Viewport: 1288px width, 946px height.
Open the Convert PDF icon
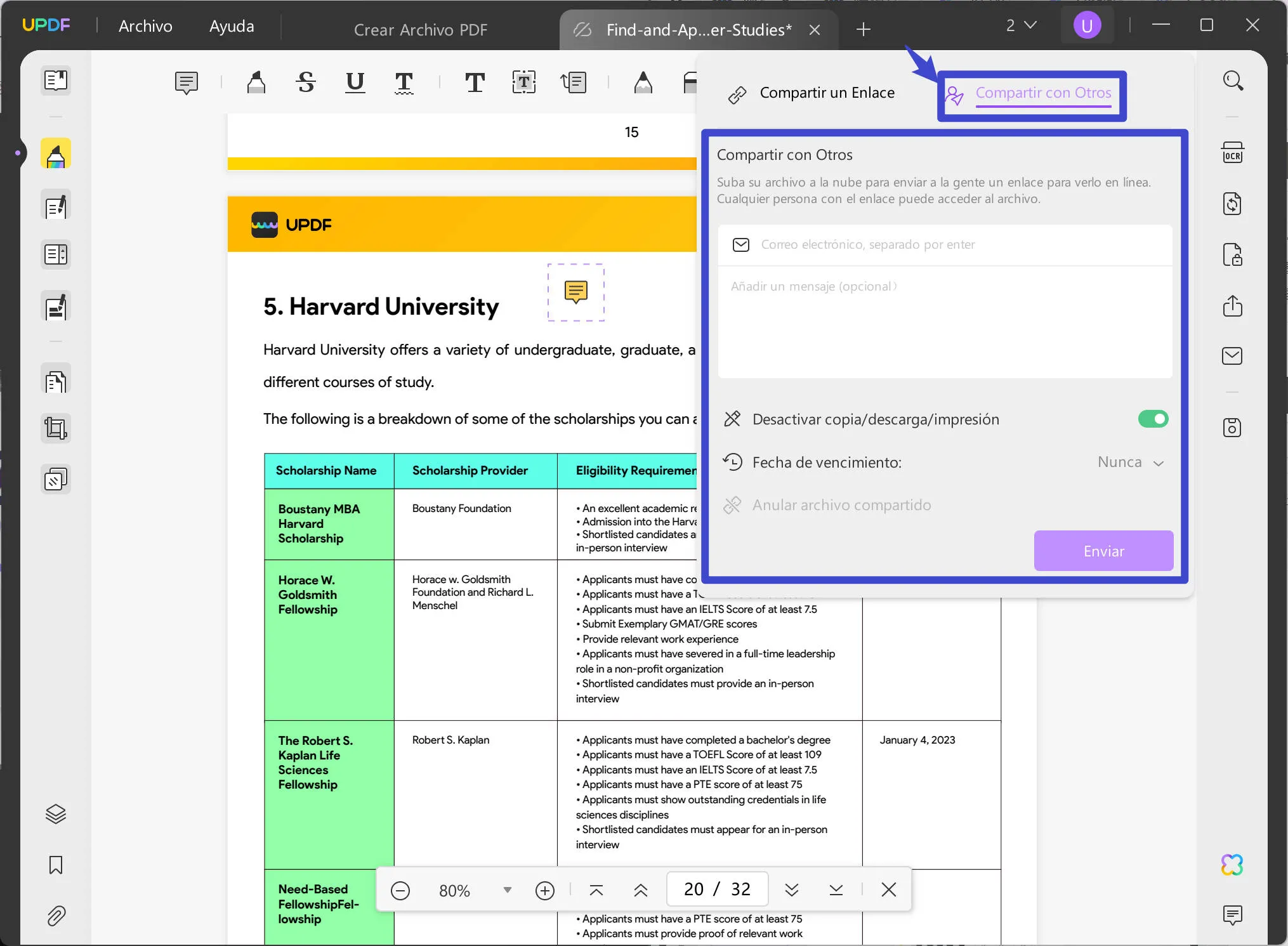[1232, 204]
